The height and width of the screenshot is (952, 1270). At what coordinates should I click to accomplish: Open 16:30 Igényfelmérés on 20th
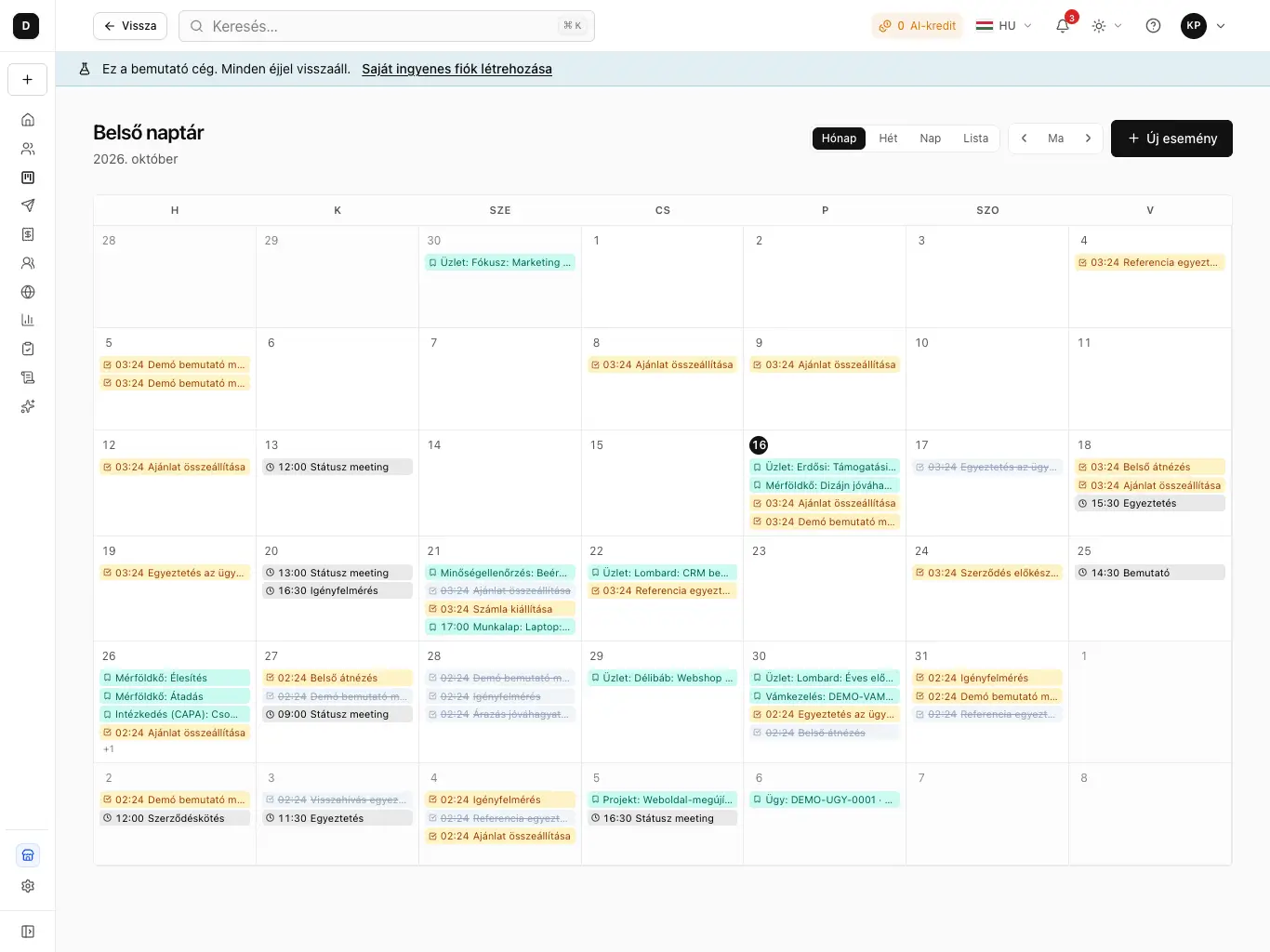(x=337, y=591)
